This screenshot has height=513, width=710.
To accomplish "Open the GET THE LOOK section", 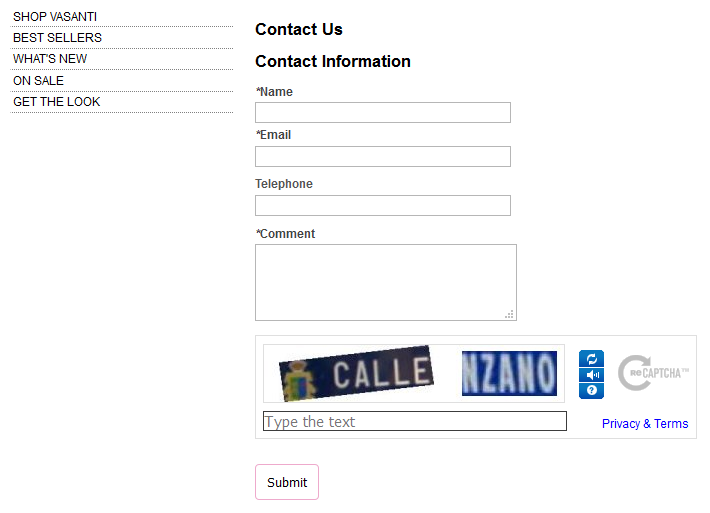I will [x=57, y=102].
